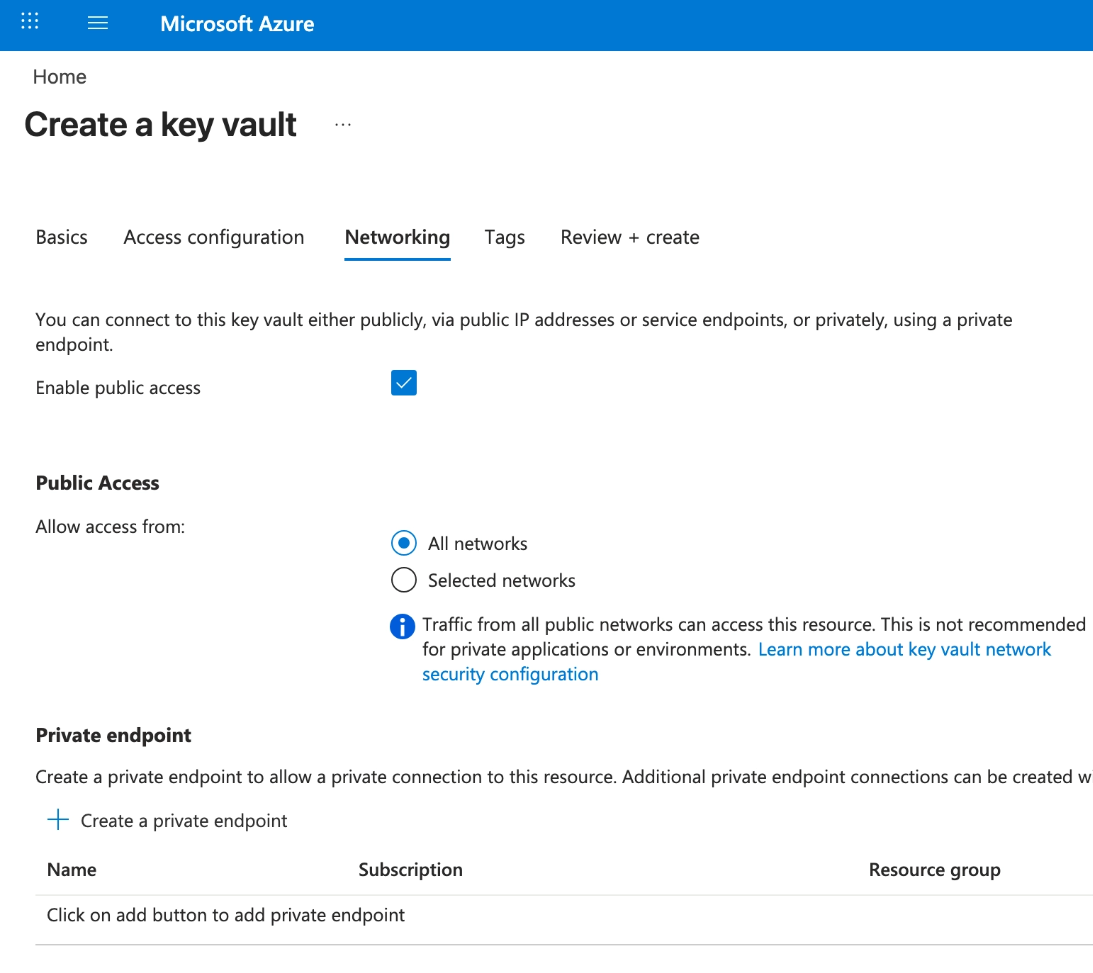Choose Selected networks radio option
1093x973 pixels.
click(x=404, y=580)
